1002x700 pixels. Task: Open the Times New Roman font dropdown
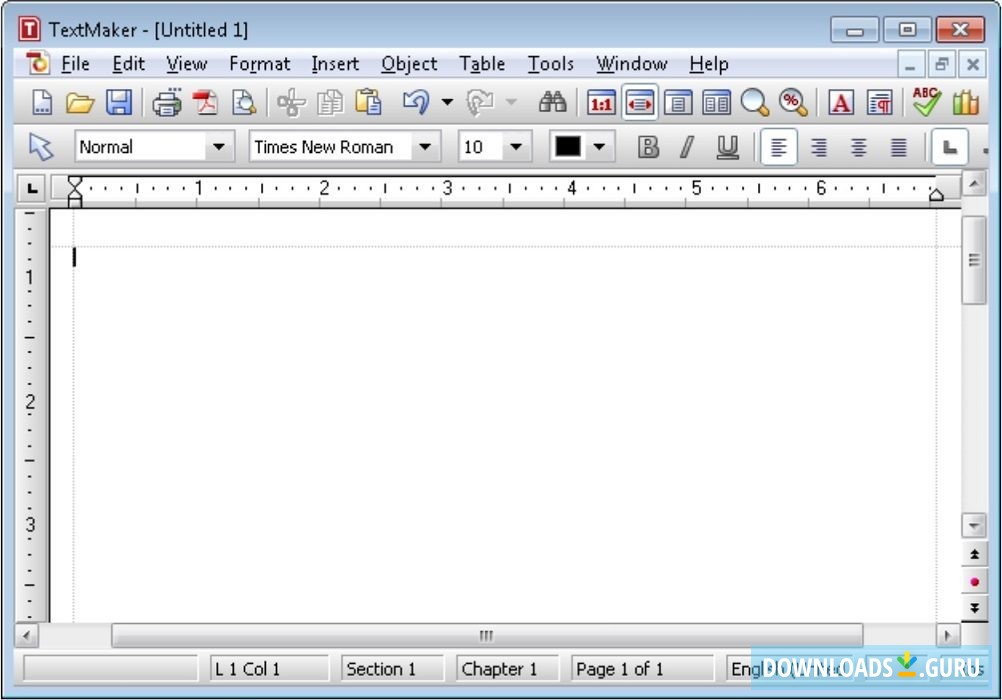424,147
